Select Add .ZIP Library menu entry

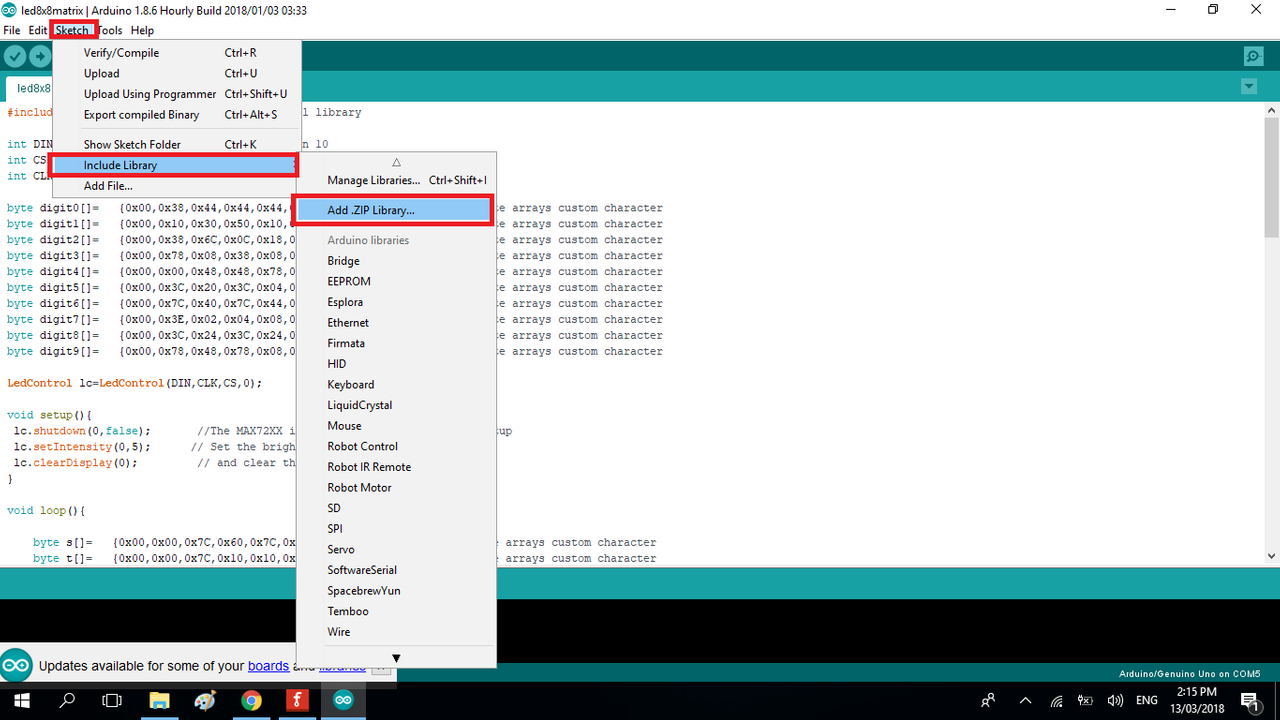click(371, 210)
